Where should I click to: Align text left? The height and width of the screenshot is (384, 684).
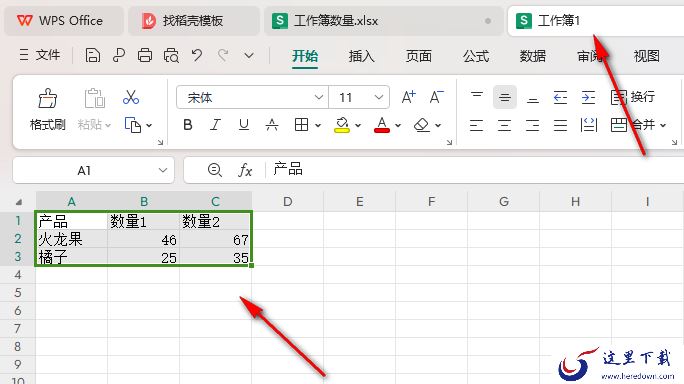click(x=476, y=126)
